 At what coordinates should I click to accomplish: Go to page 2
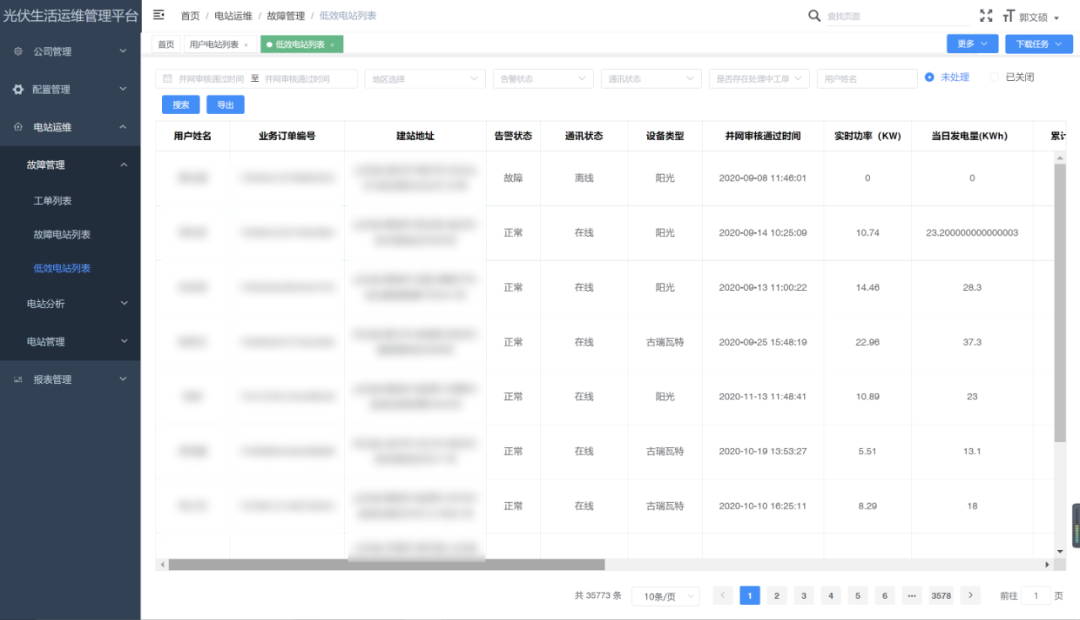click(776, 595)
